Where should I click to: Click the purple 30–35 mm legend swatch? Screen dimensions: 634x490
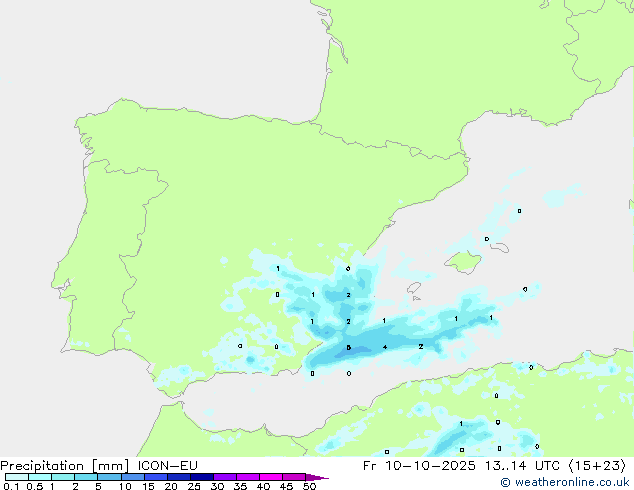point(225,477)
